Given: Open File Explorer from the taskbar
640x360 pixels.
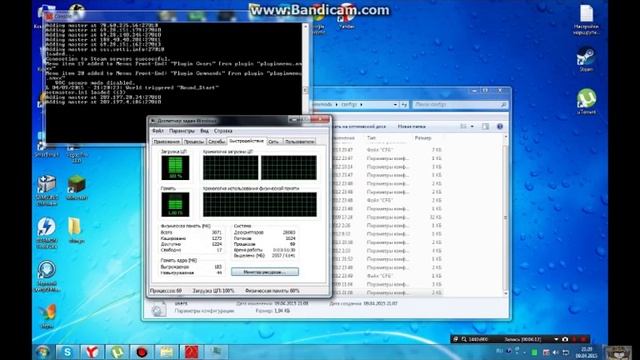Looking at the screenshot, I should point(167,352).
